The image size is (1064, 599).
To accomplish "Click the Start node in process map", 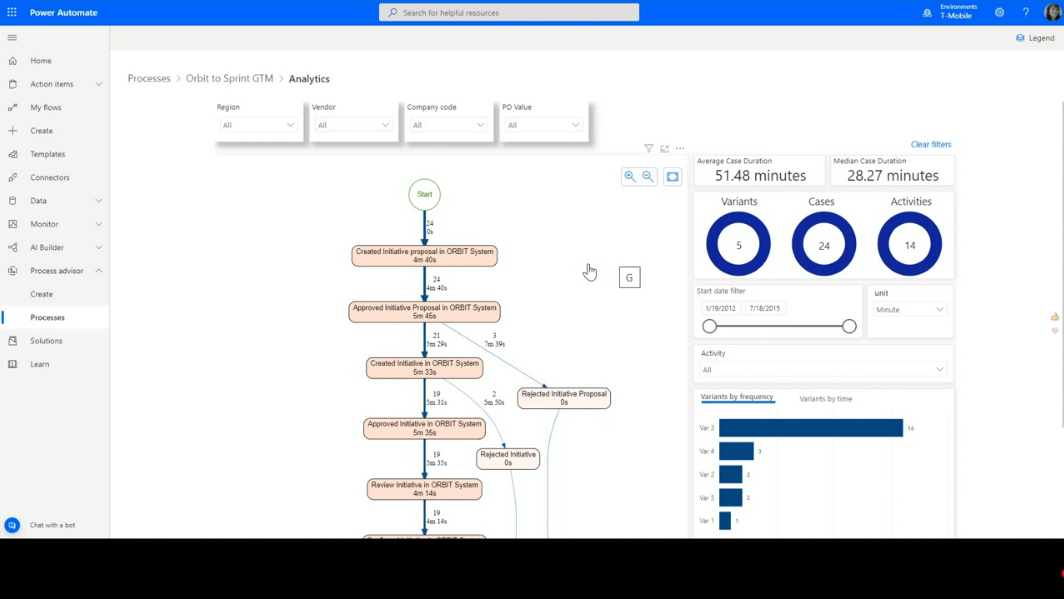I will click(x=425, y=195).
